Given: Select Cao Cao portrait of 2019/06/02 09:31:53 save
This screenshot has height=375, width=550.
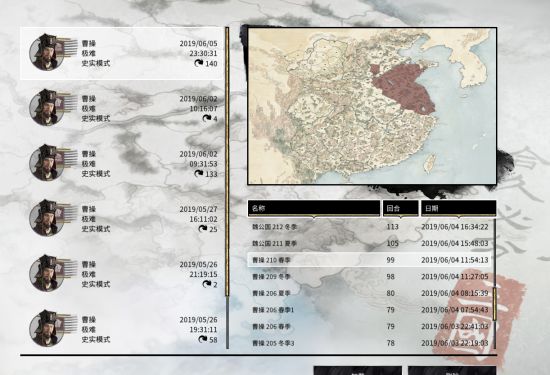Looking at the screenshot, I should 47,163.
